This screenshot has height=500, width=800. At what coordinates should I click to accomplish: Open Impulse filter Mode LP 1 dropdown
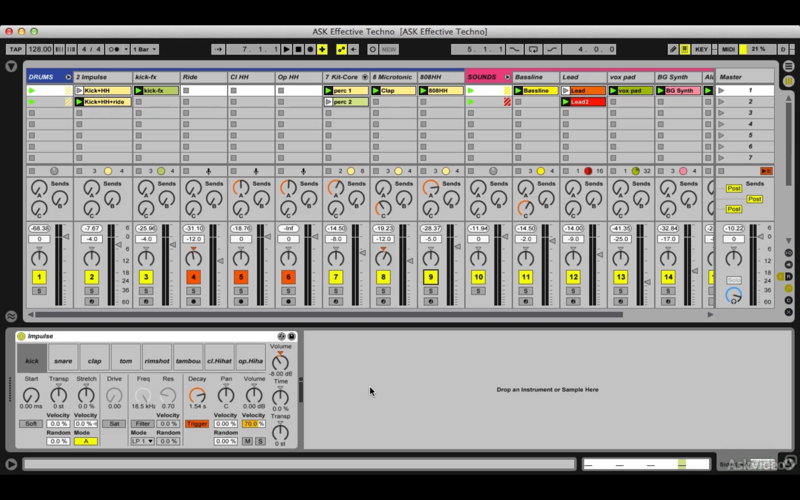[x=142, y=441]
